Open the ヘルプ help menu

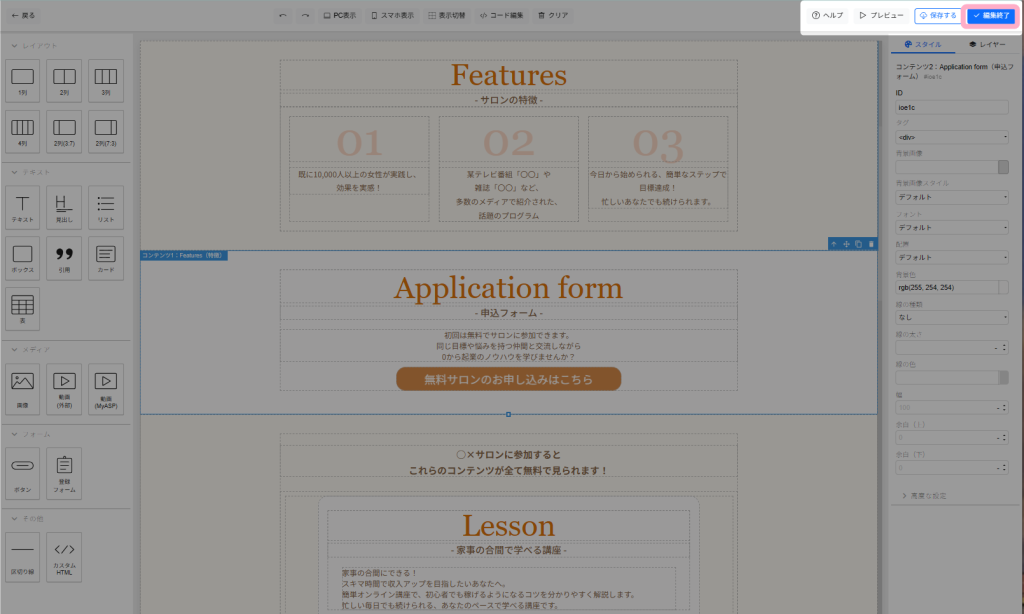coord(827,16)
